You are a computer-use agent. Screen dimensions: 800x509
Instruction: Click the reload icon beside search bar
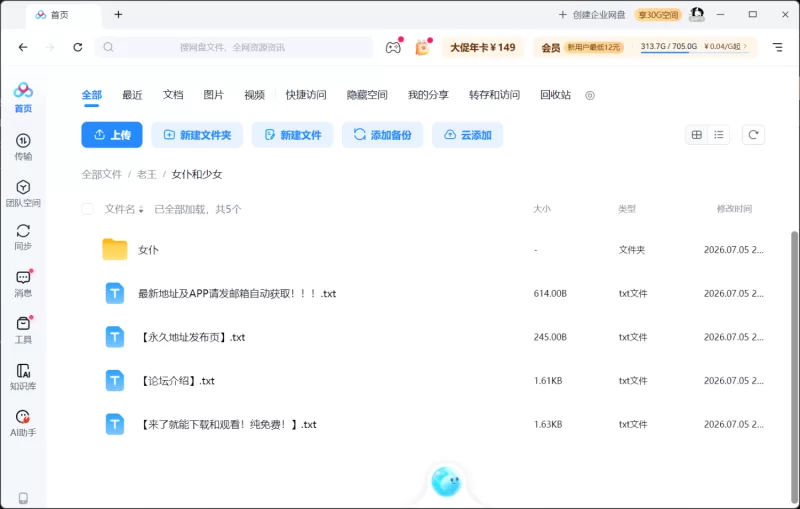78,47
